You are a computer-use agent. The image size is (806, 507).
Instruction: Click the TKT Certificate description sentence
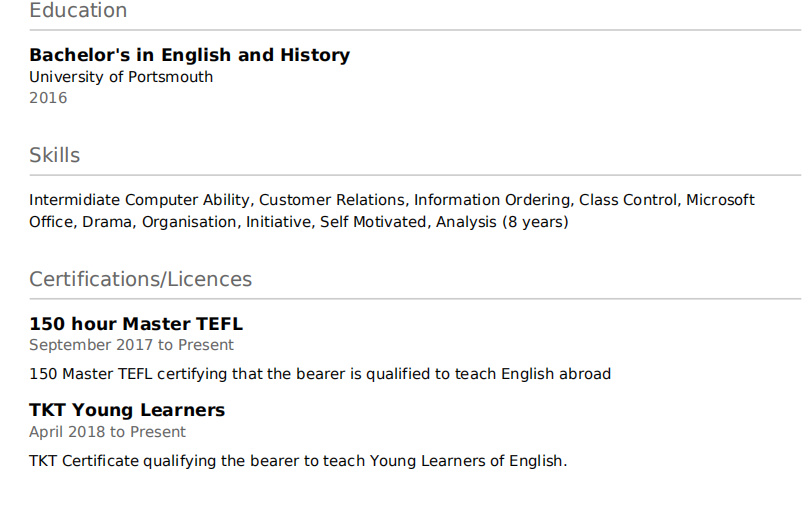coord(298,461)
